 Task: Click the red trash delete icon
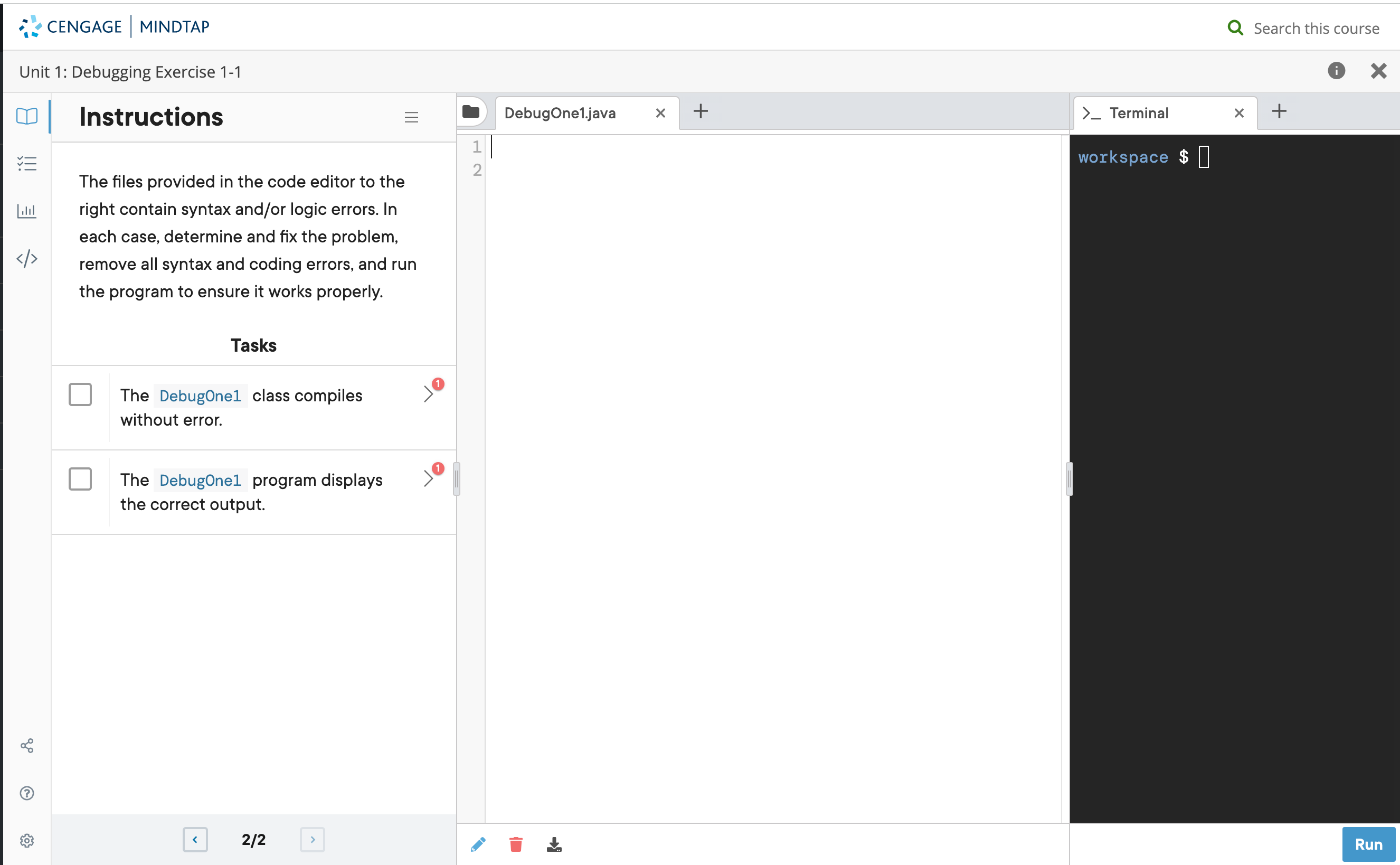[x=516, y=844]
